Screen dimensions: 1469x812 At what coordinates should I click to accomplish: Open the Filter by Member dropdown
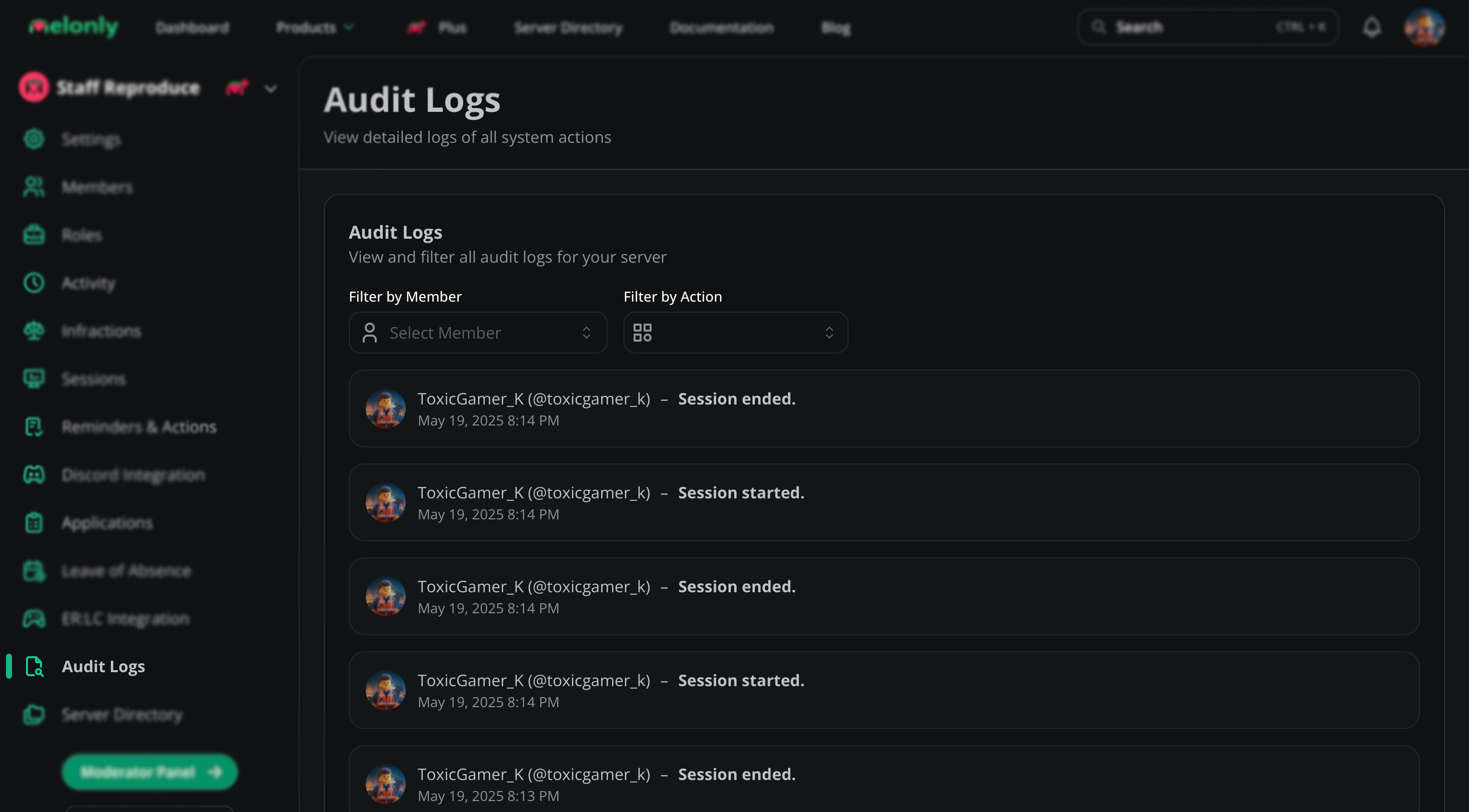click(477, 333)
